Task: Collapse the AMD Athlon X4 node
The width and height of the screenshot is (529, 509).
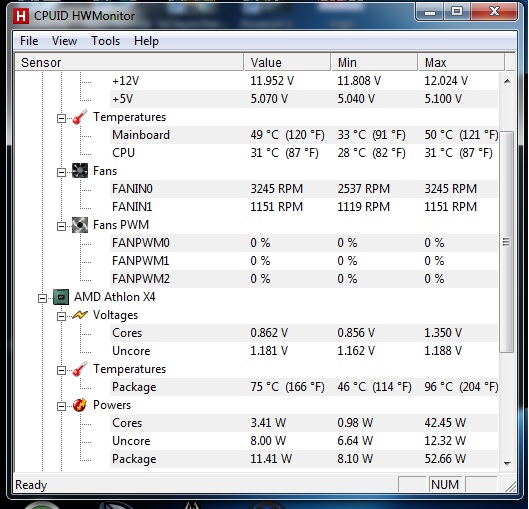Action: pyautogui.click(x=43, y=299)
